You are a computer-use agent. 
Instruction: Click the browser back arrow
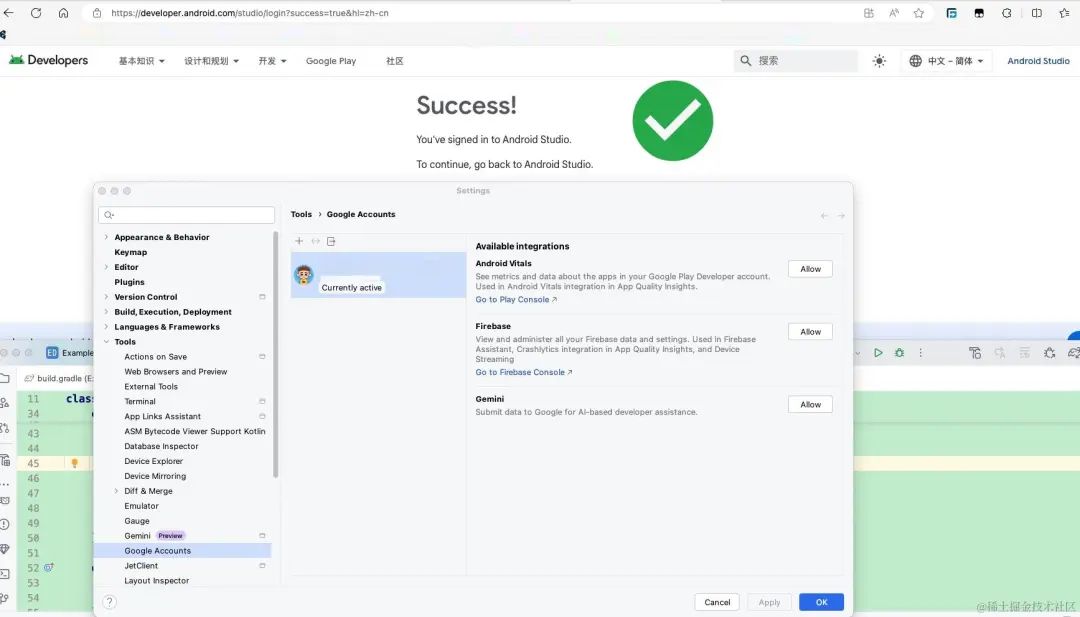pyautogui.click(x=8, y=12)
